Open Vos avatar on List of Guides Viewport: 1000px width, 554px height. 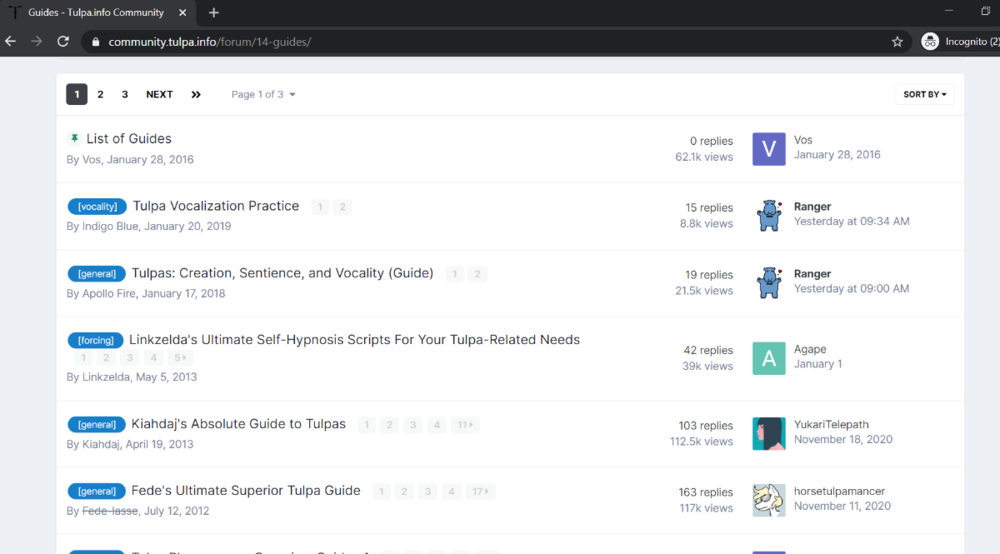click(x=768, y=149)
